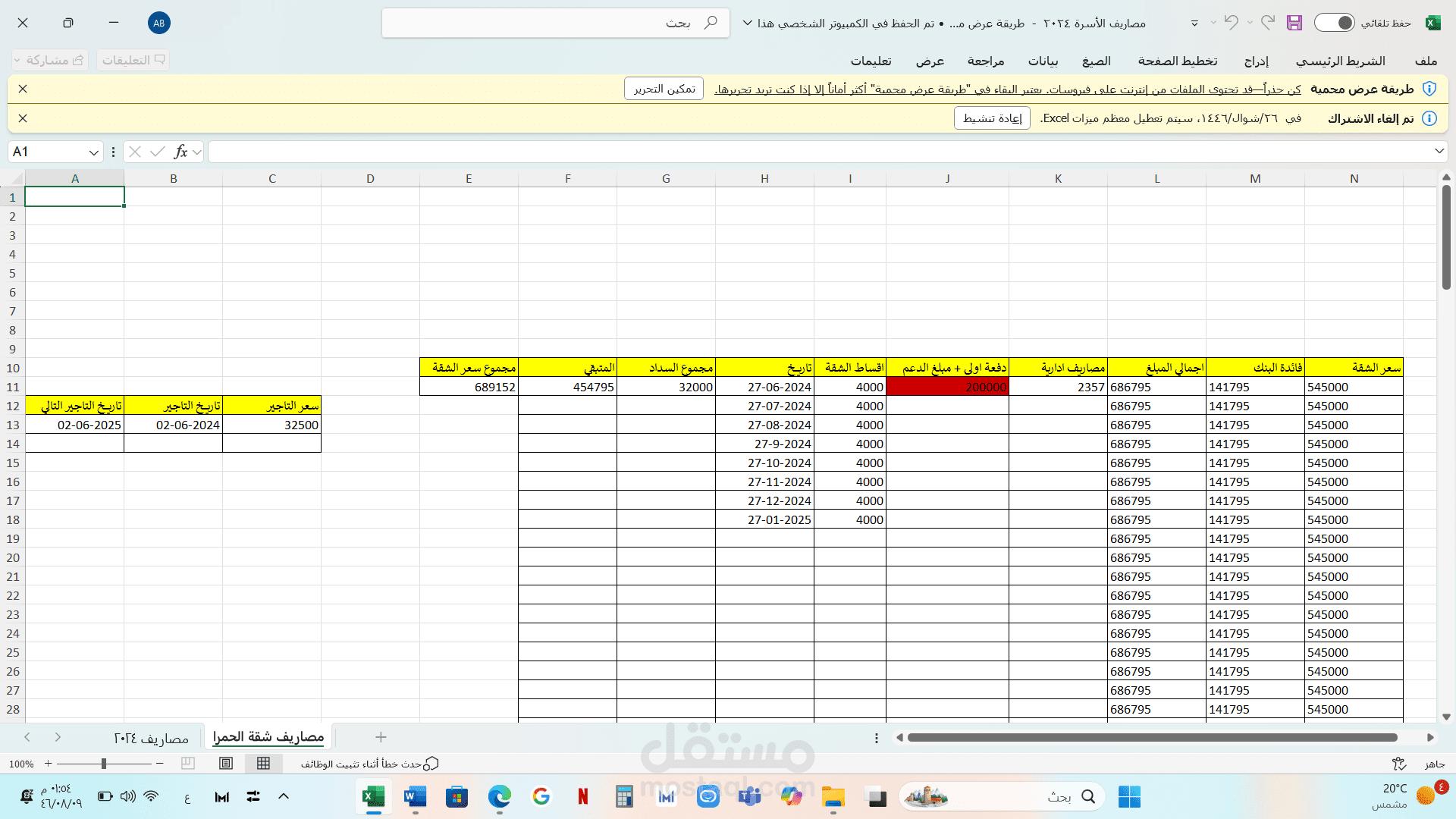Screen dimensions: 1456x819
Task: Click the zoom out minus button
Action: coord(159,764)
